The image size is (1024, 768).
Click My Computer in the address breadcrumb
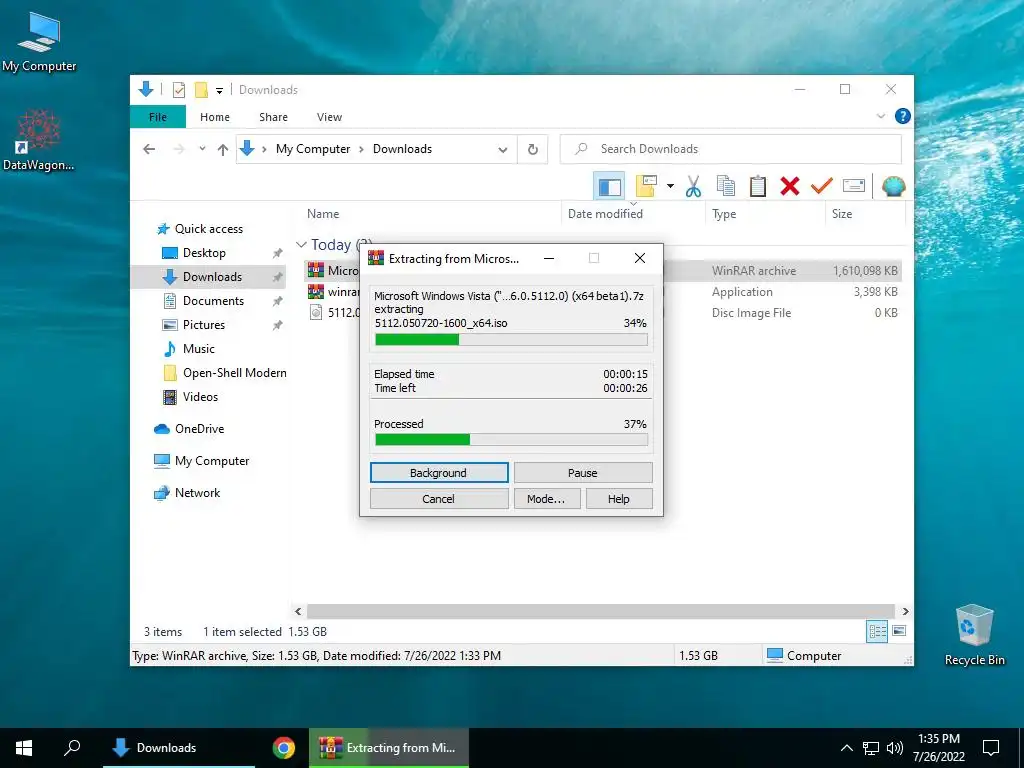(x=313, y=149)
